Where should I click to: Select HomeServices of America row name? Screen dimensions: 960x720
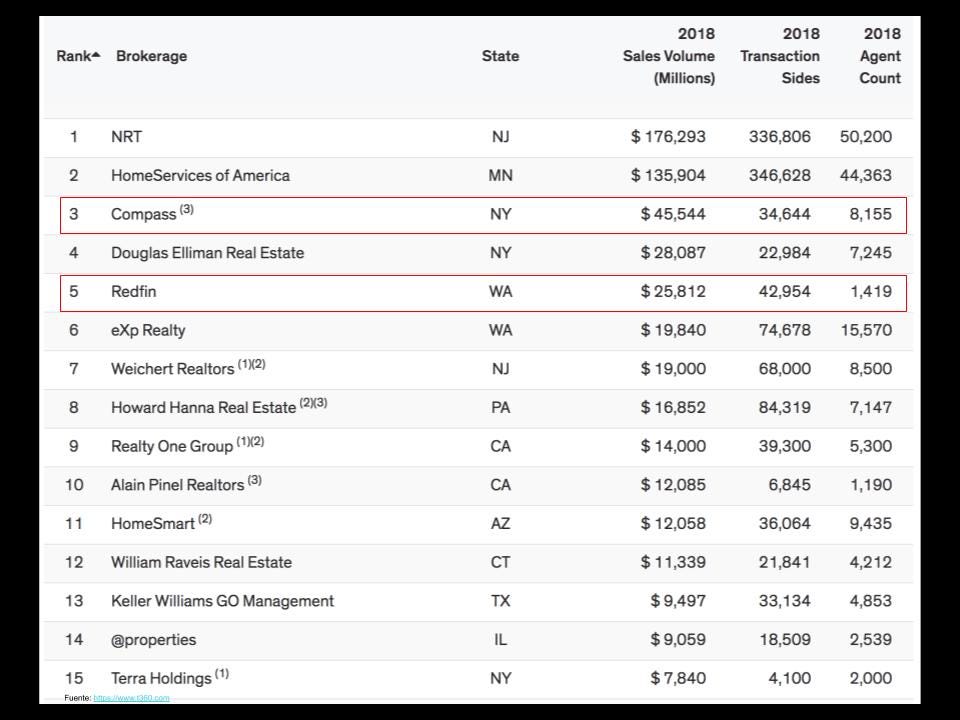[x=200, y=176]
